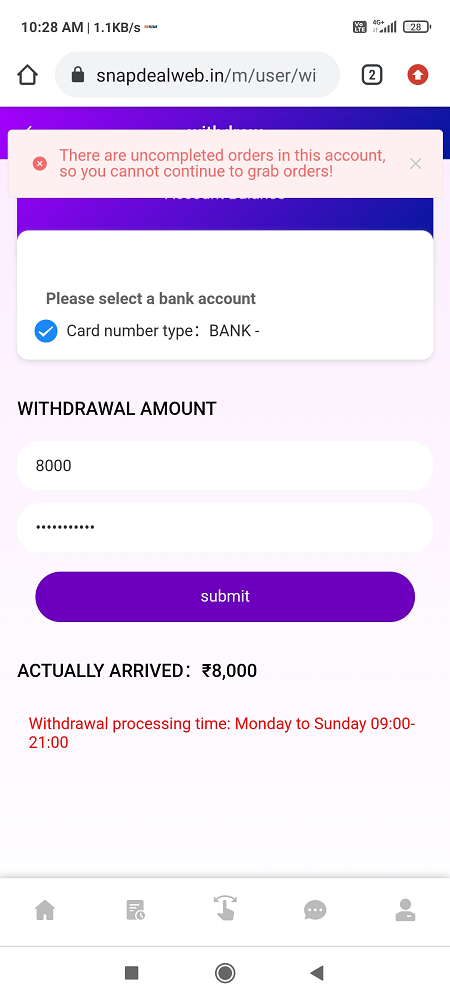Screen dimensions: 450x1000
Task: Tap the red browser update arrow icon
Action: click(417, 75)
